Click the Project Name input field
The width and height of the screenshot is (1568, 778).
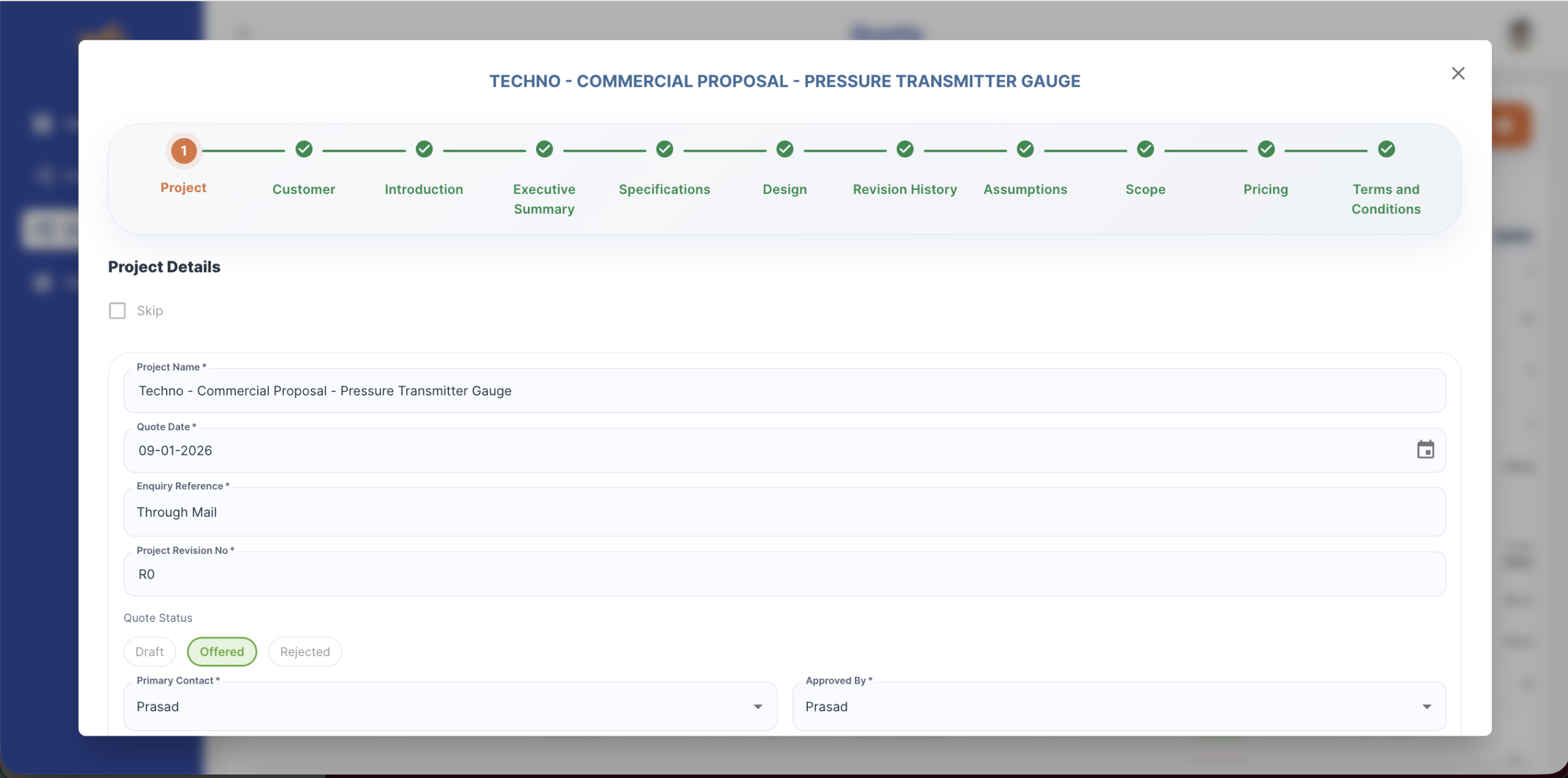[784, 391]
